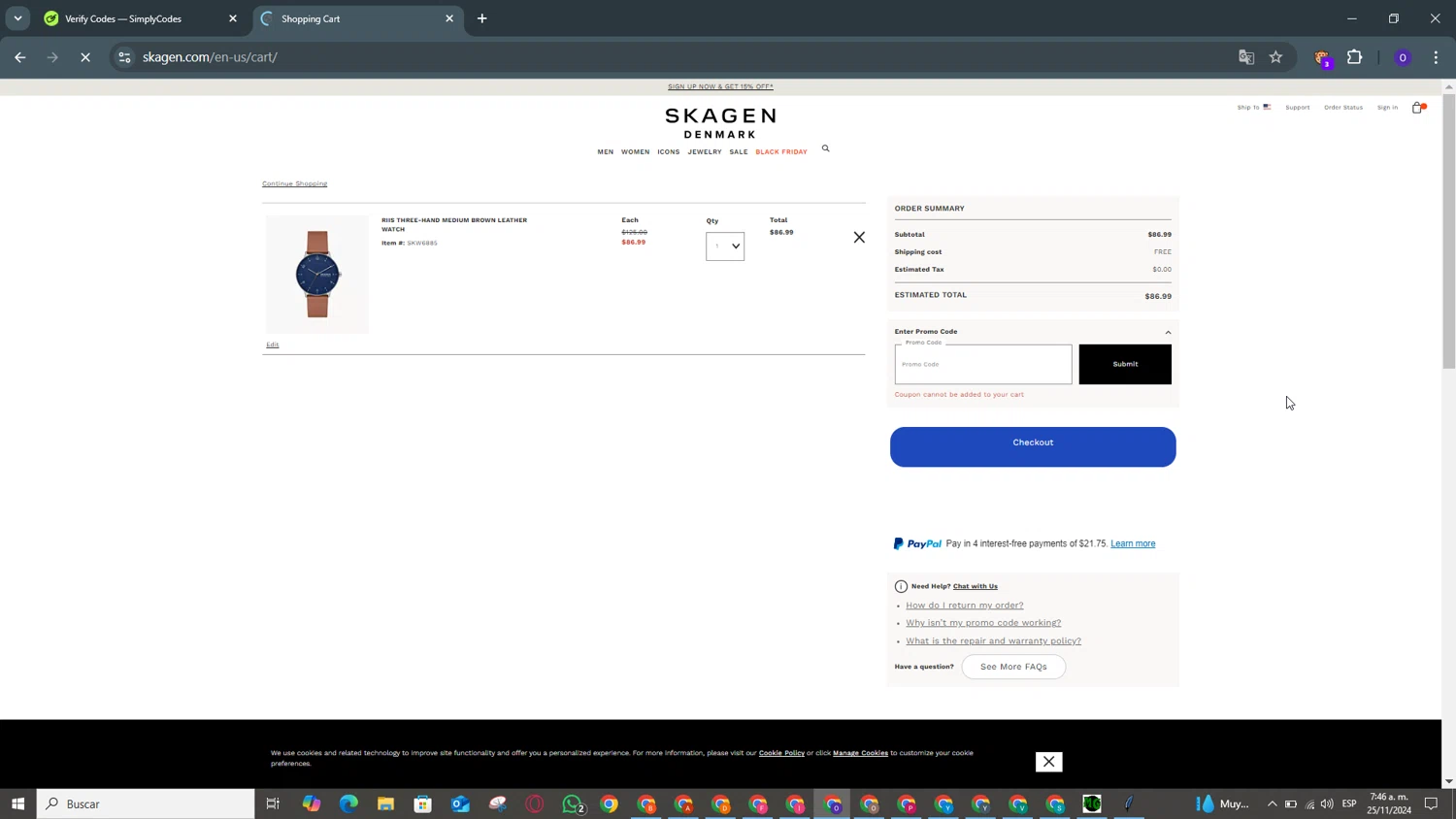This screenshot has width=1456, height=819.
Task: Open a new browser tab
Action: tap(482, 18)
